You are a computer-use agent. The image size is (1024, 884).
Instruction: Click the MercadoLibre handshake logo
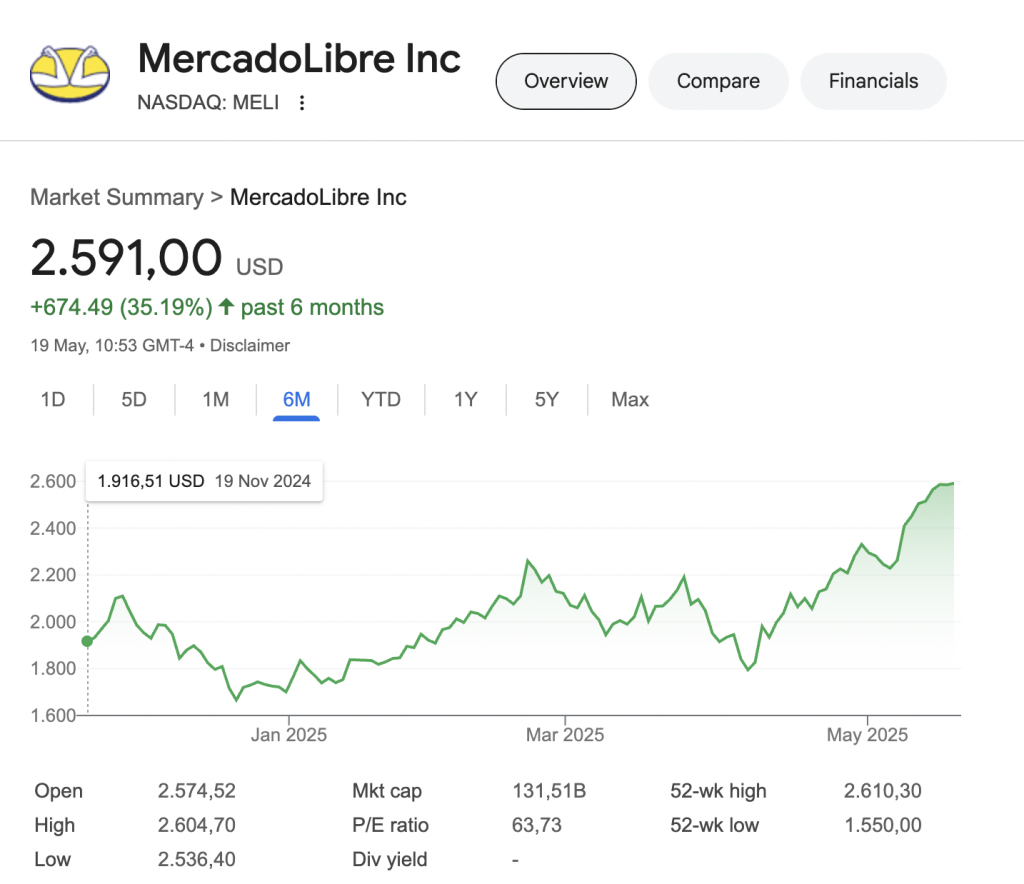click(x=70, y=74)
